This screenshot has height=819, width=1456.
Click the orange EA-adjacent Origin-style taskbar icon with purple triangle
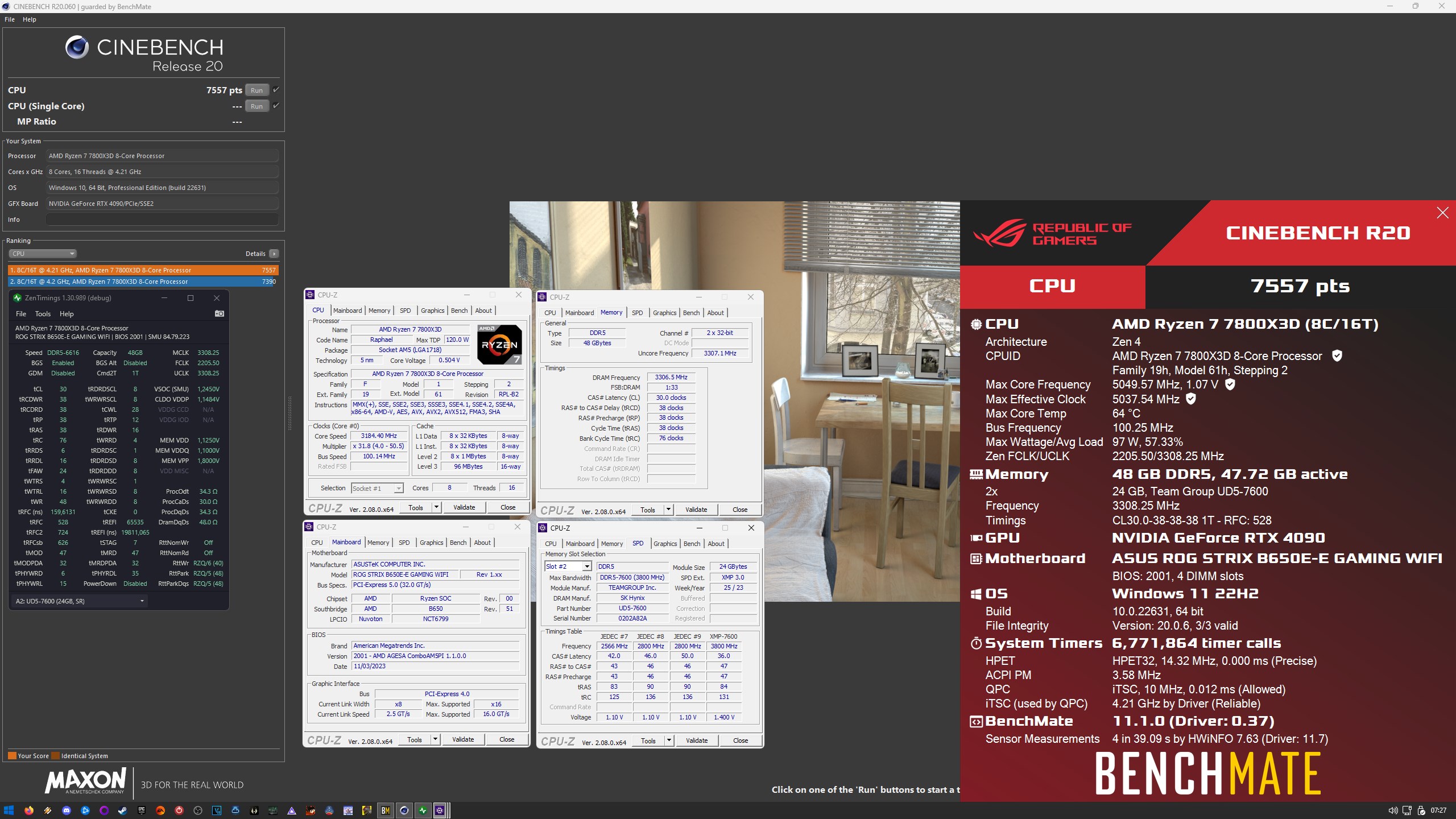(x=291, y=810)
